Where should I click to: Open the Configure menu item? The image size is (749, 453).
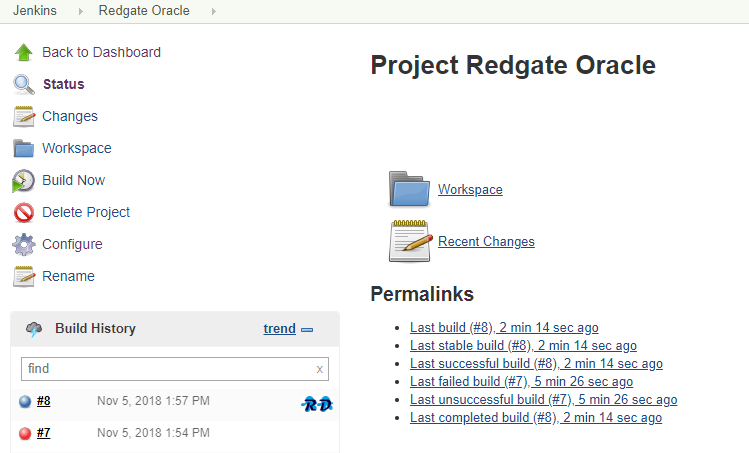point(72,244)
